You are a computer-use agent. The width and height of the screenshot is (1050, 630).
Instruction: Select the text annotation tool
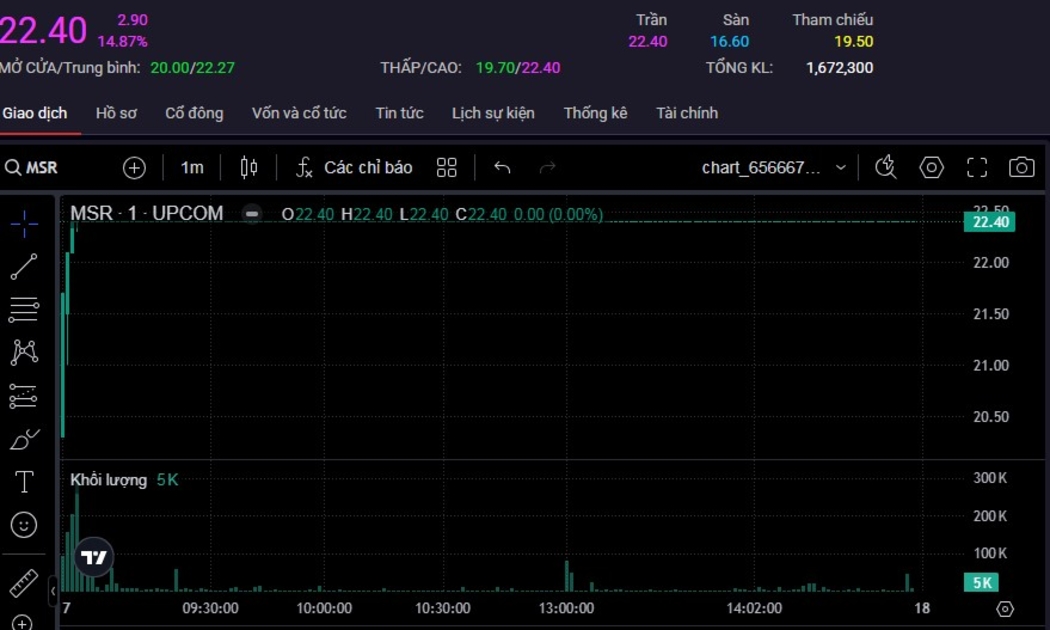[x=24, y=482]
